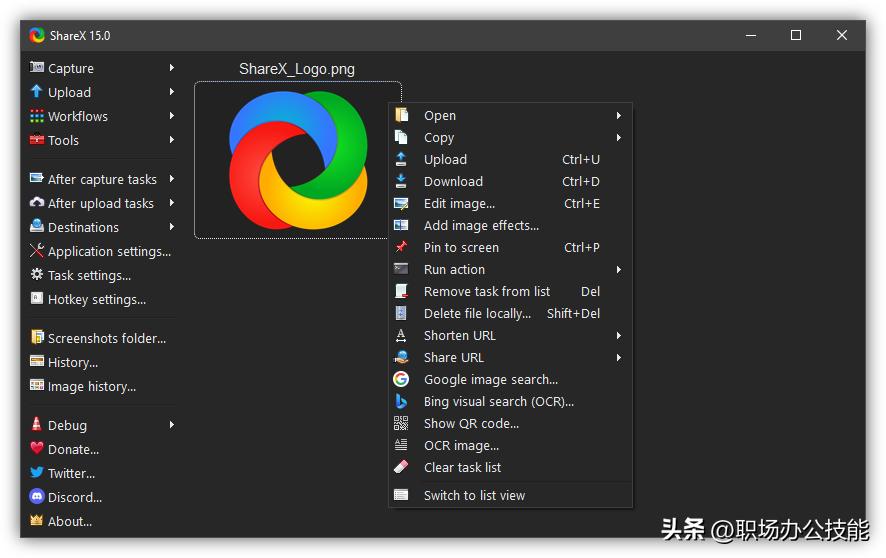The height and width of the screenshot is (558, 886).
Task: Switch to list view
Action: (x=474, y=495)
